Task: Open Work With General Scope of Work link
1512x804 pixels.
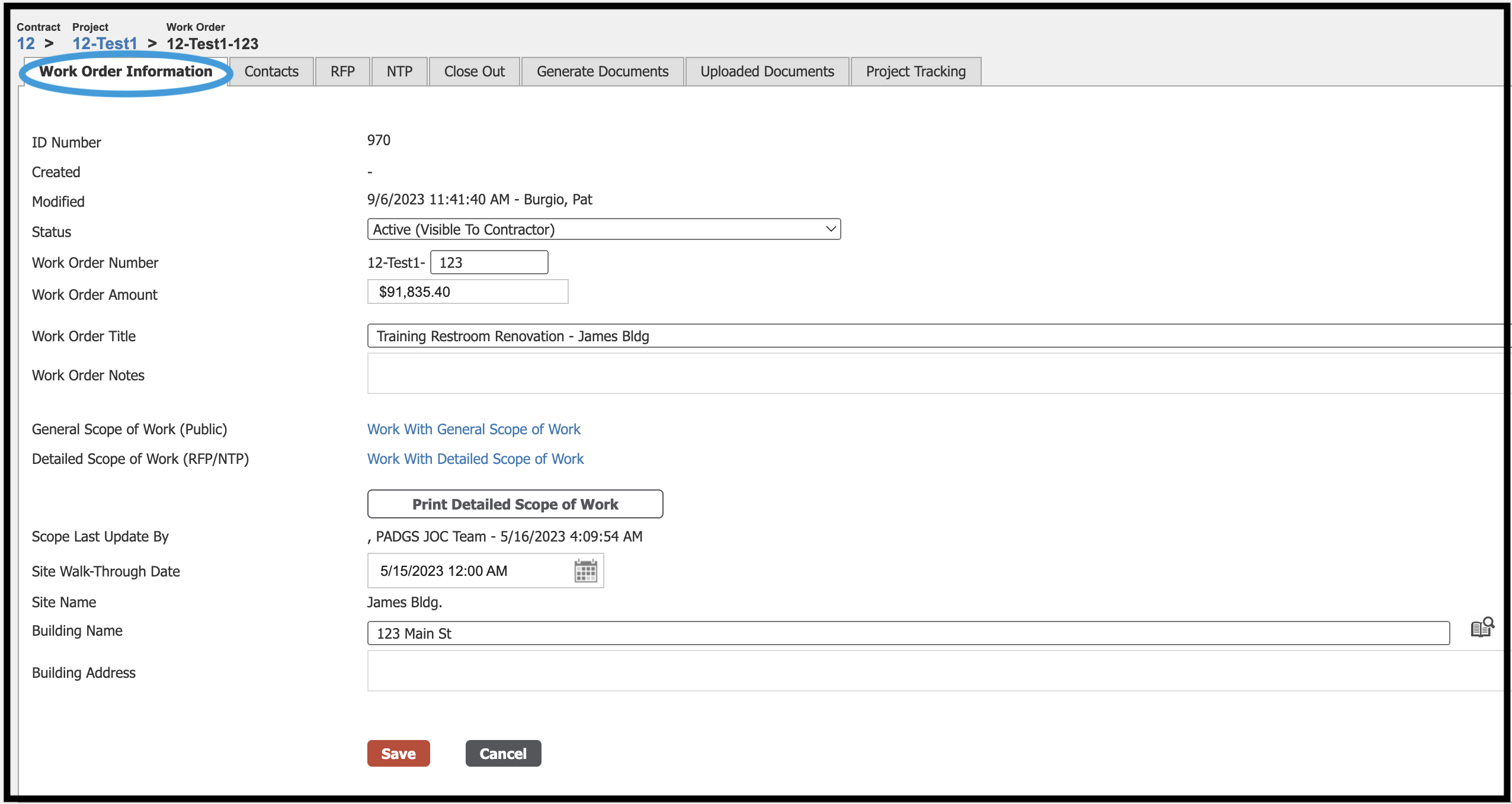Action: coord(473,430)
